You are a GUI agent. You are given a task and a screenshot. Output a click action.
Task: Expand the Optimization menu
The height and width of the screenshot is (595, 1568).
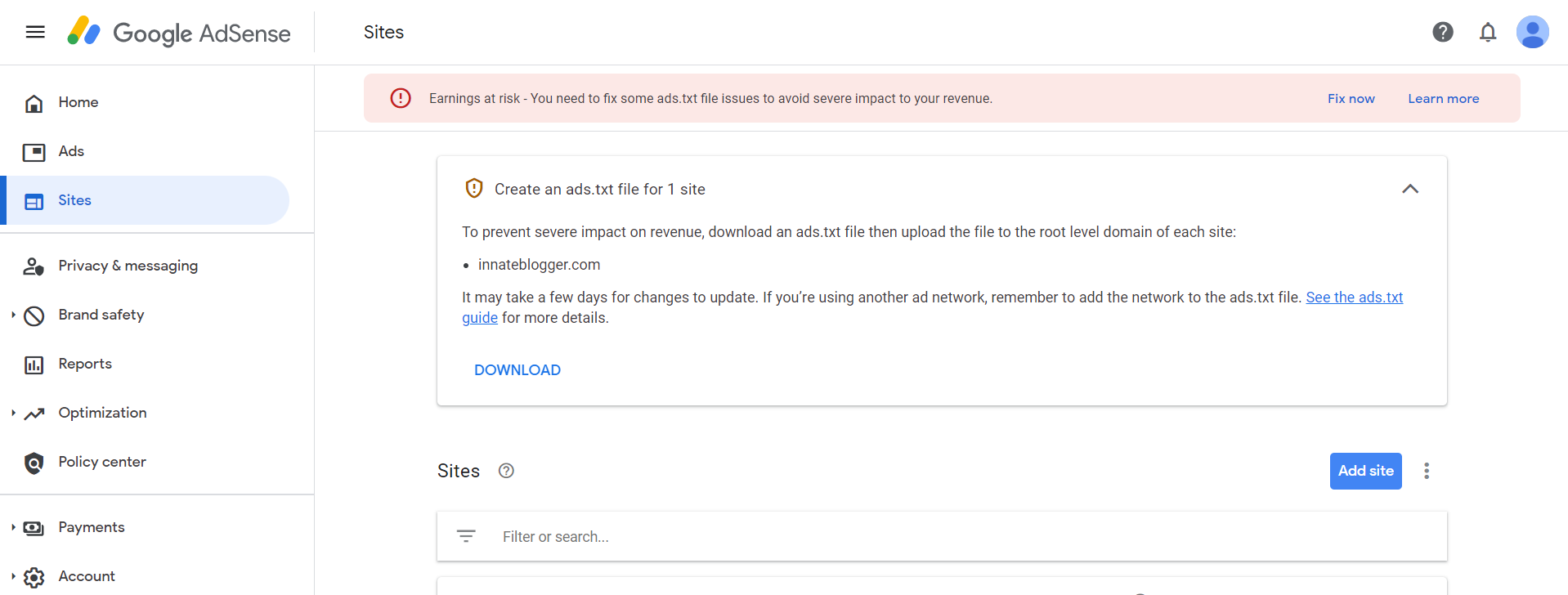point(102,413)
